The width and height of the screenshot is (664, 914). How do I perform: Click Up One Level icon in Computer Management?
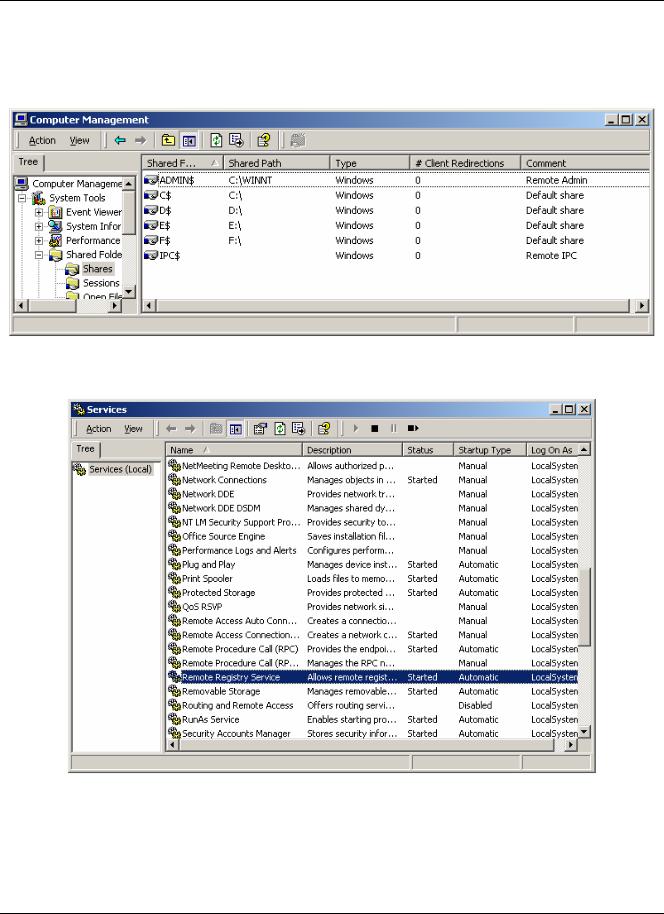click(x=168, y=140)
